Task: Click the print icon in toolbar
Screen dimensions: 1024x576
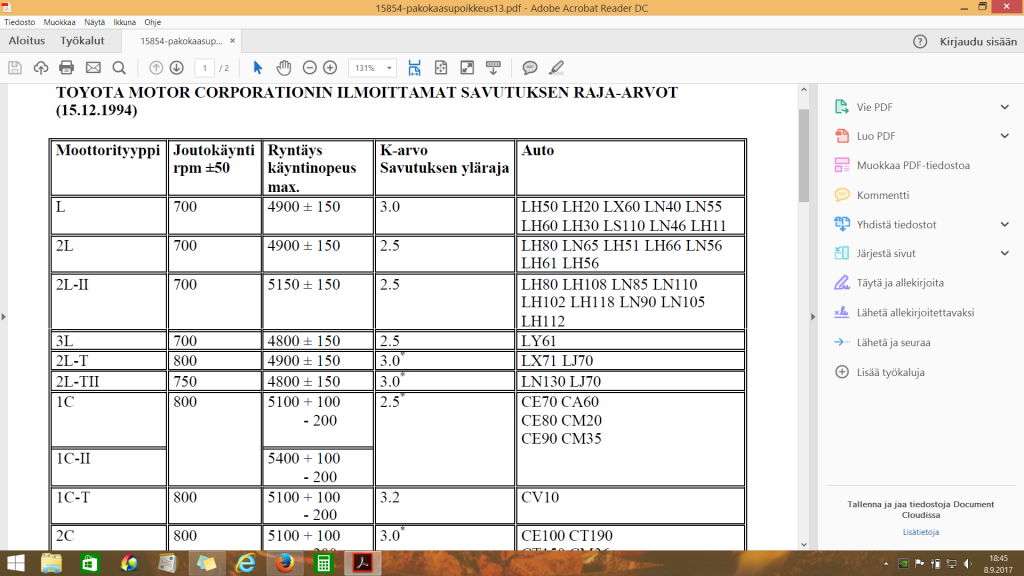Action: [x=67, y=68]
